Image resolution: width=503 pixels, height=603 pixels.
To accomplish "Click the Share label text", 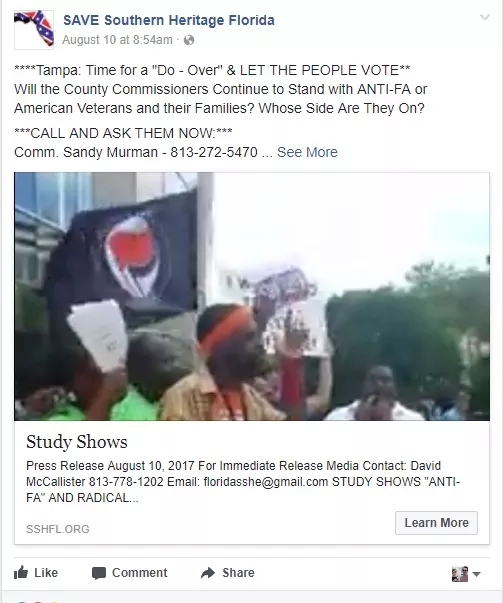I will (x=238, y=573).
